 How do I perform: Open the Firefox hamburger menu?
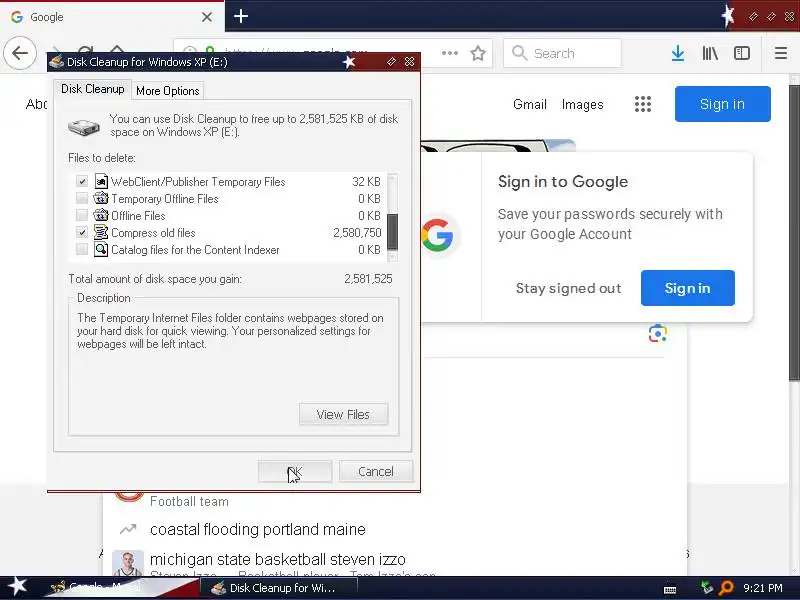(x=781, y=53)
